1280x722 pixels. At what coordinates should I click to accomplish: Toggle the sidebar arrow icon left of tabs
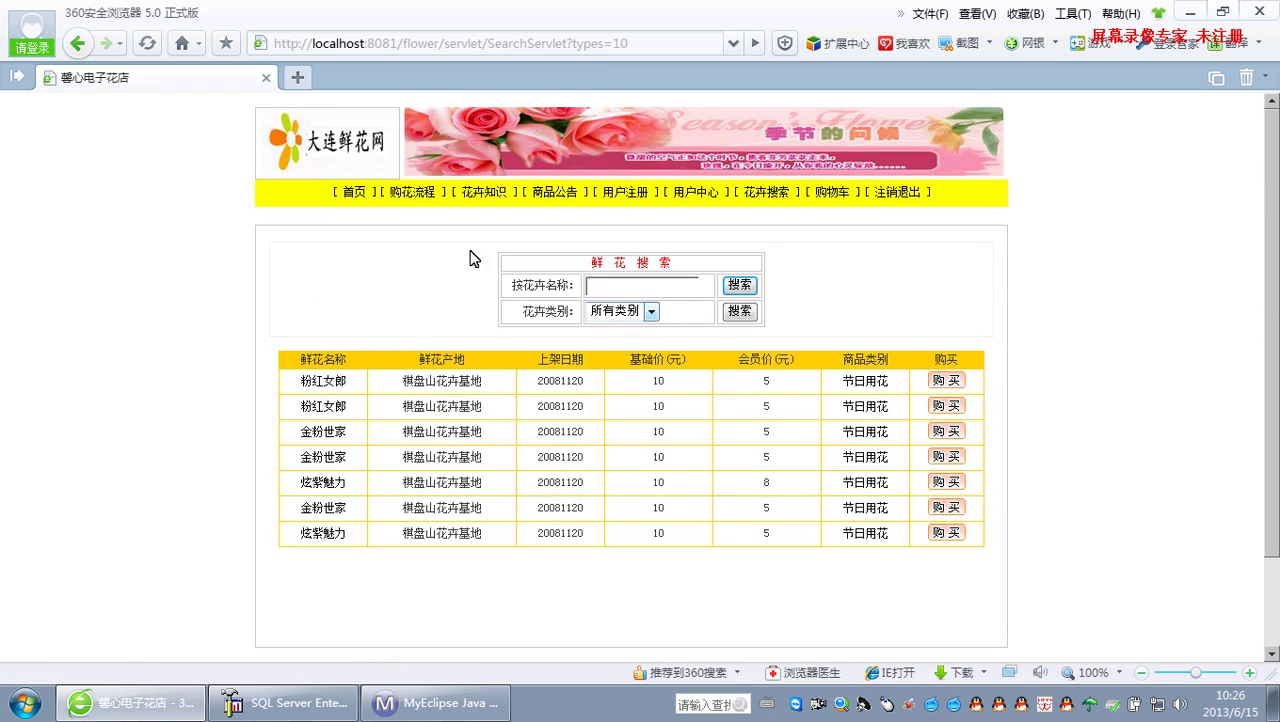click(17, 76)
